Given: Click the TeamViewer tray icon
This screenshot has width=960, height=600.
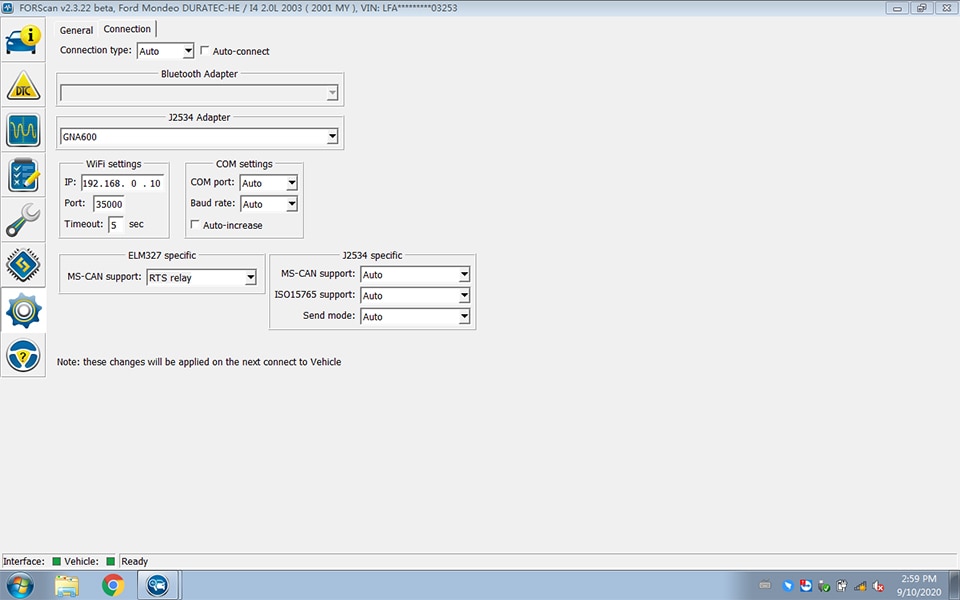Looking at the screenshot, I should (806, 586).
